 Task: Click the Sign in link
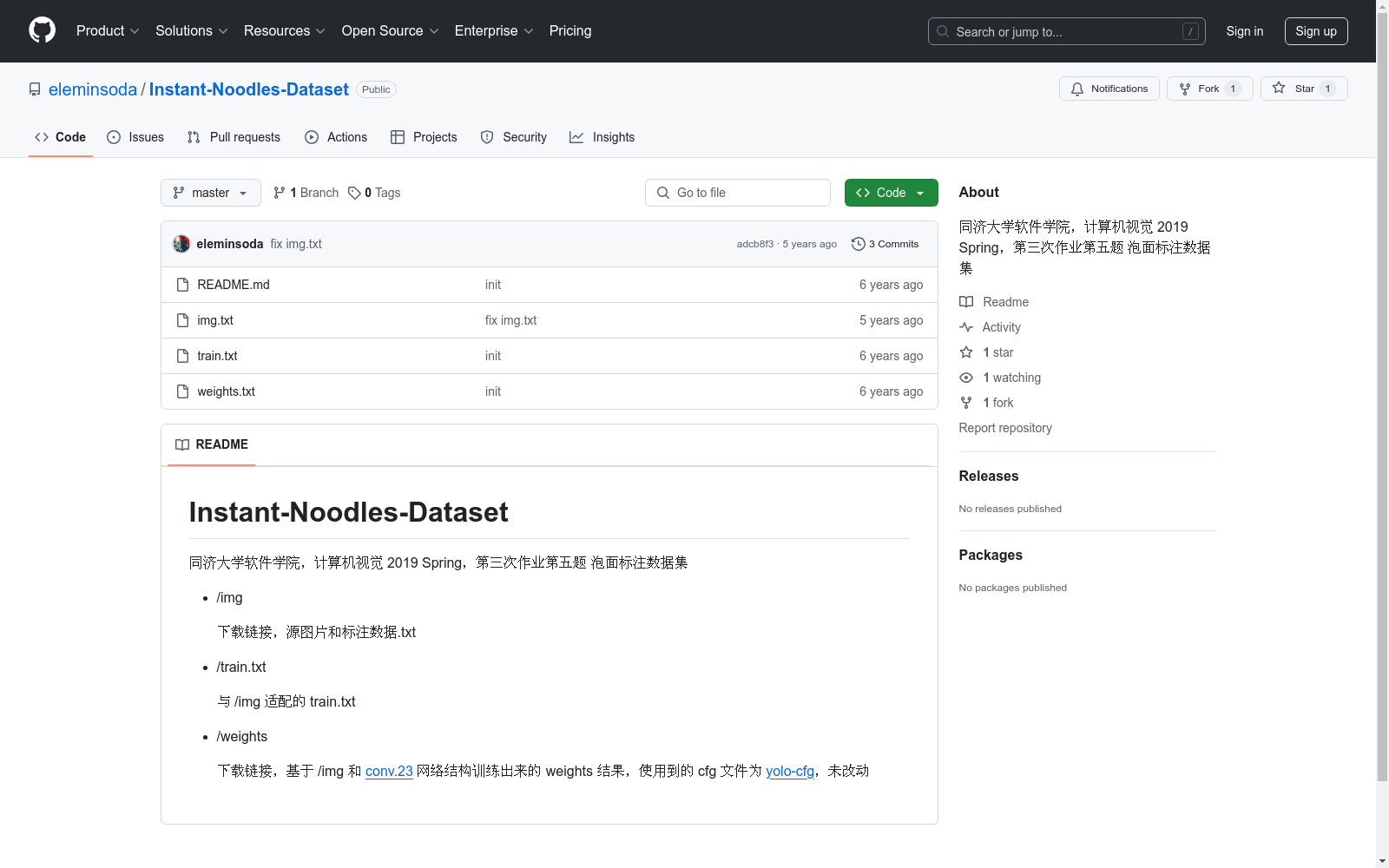point(1245,31)
